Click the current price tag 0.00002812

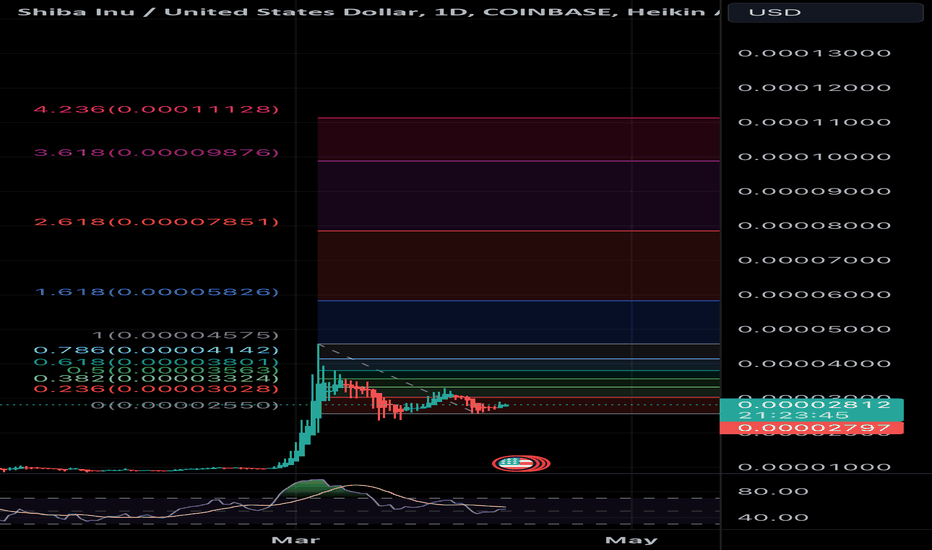pos(814,404)
